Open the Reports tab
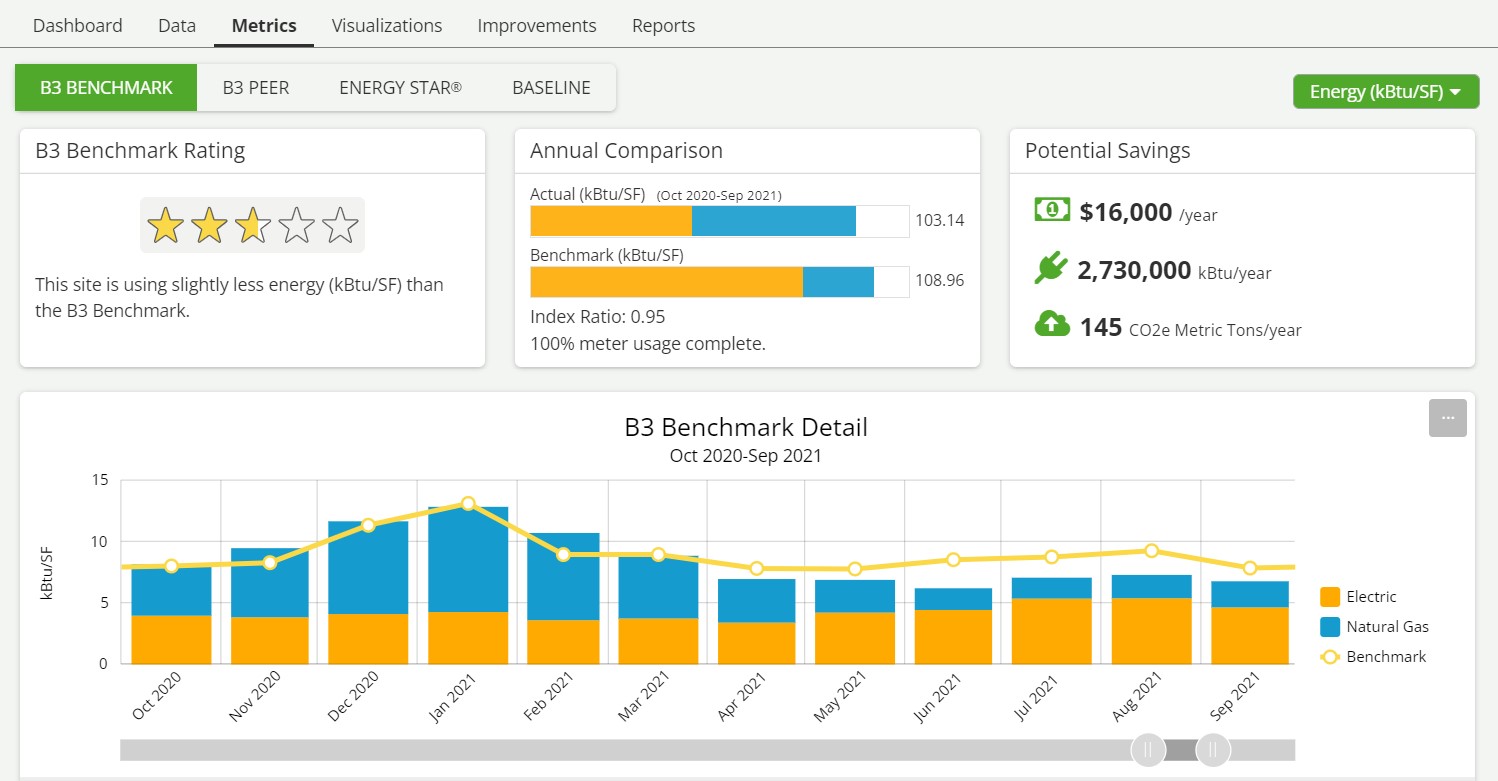This screenshot has height=781, width=1498. click(663, 25)
